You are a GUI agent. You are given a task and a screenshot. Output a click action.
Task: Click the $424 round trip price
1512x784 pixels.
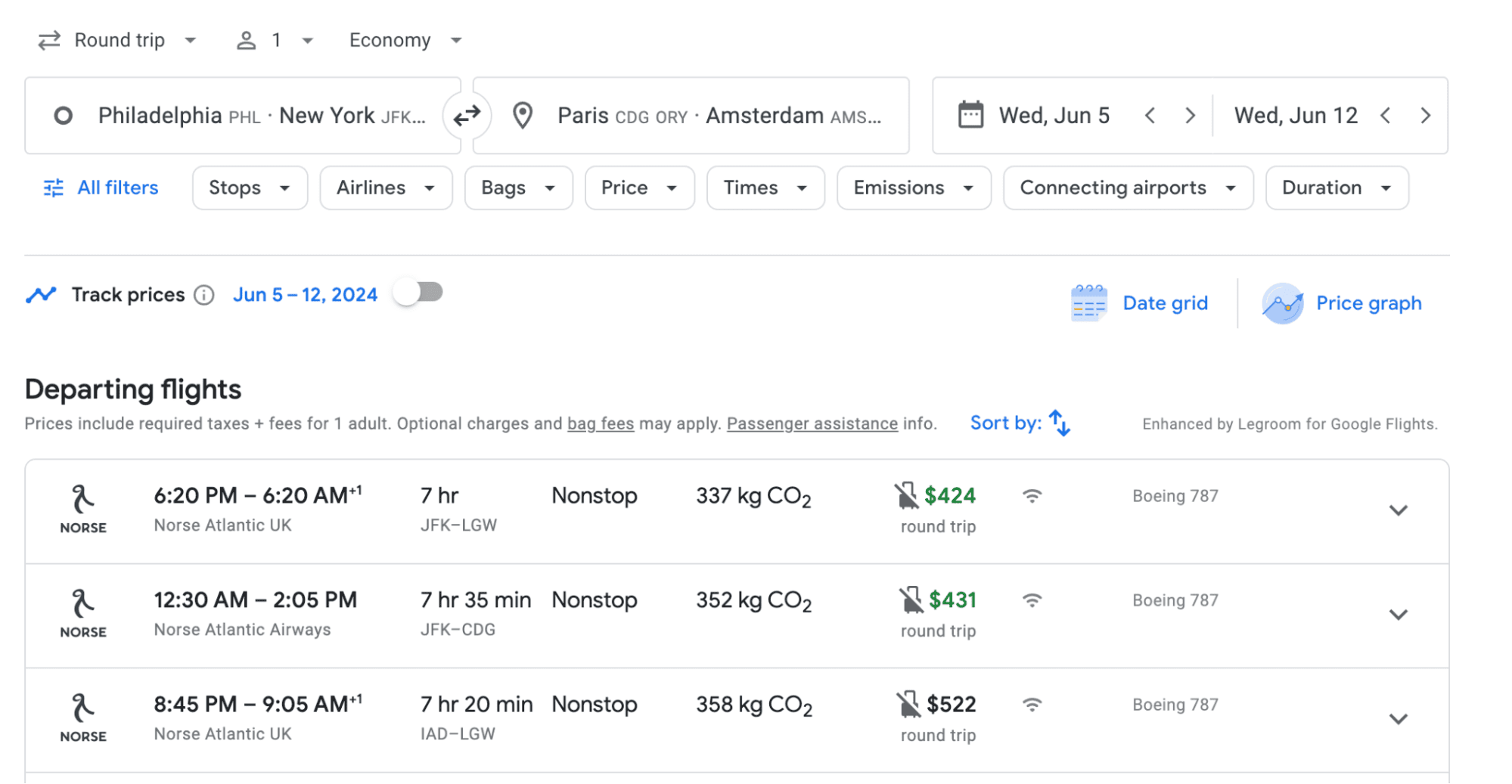pos(950,496)
